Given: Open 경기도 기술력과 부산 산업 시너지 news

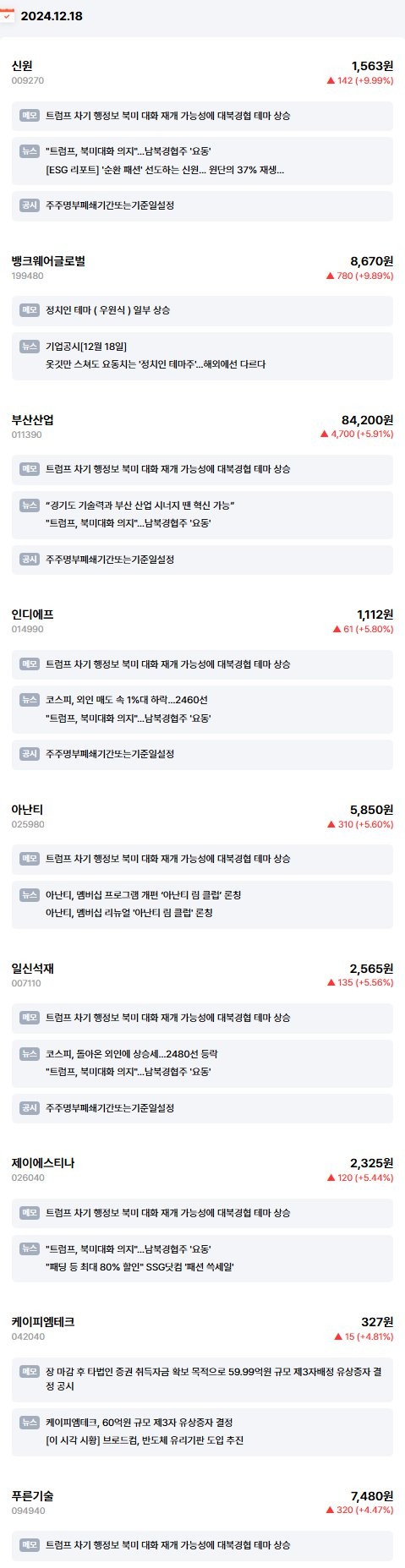Looking at the screenshot, I should pyautogui.click(x=140, y=505).
